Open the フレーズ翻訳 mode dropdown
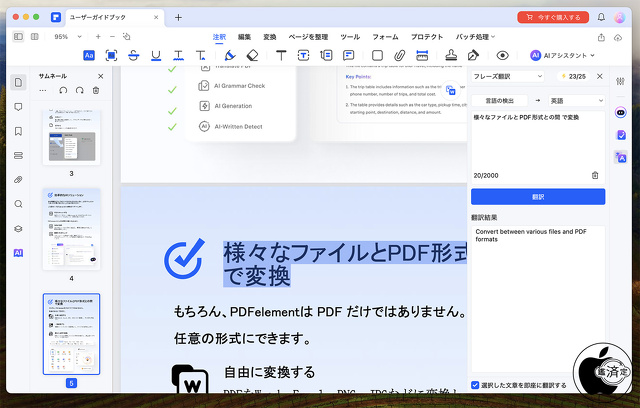The image size is (640, 408). point(507,76)
